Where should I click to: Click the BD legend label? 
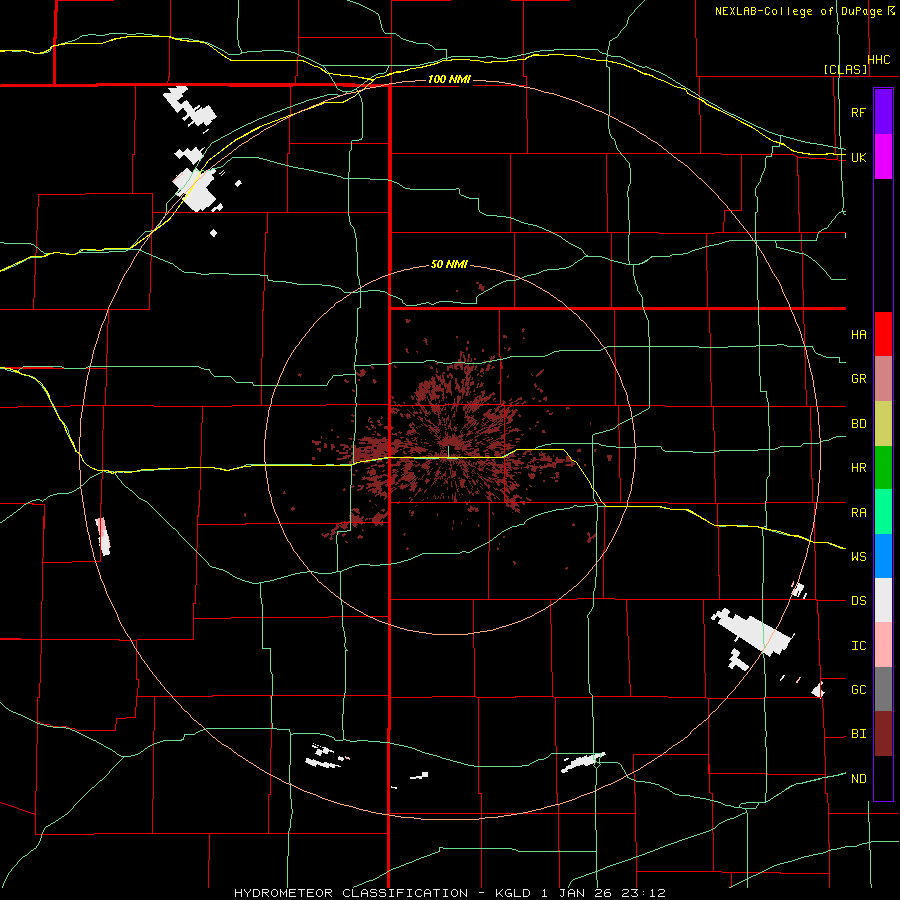858,424
